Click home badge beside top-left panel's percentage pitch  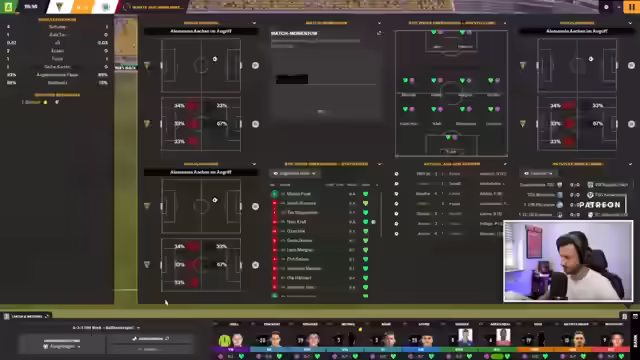[x=147, y=124]
